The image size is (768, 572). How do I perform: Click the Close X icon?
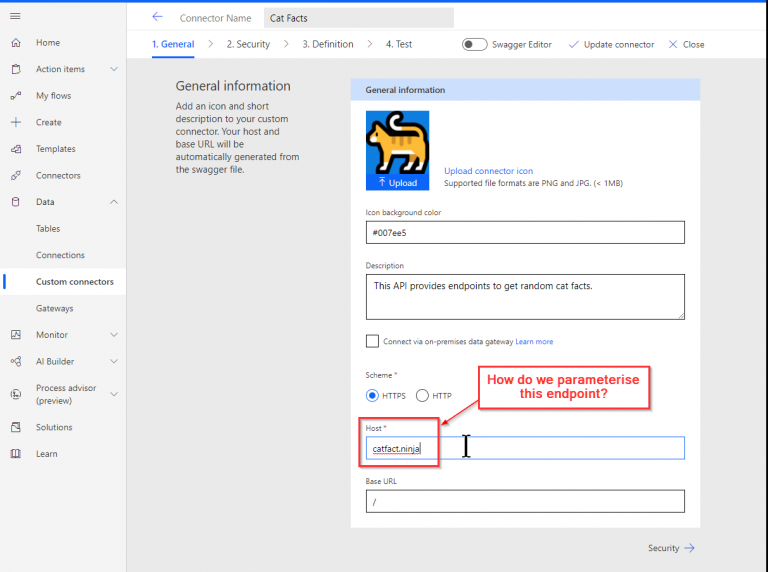[673, 45]
